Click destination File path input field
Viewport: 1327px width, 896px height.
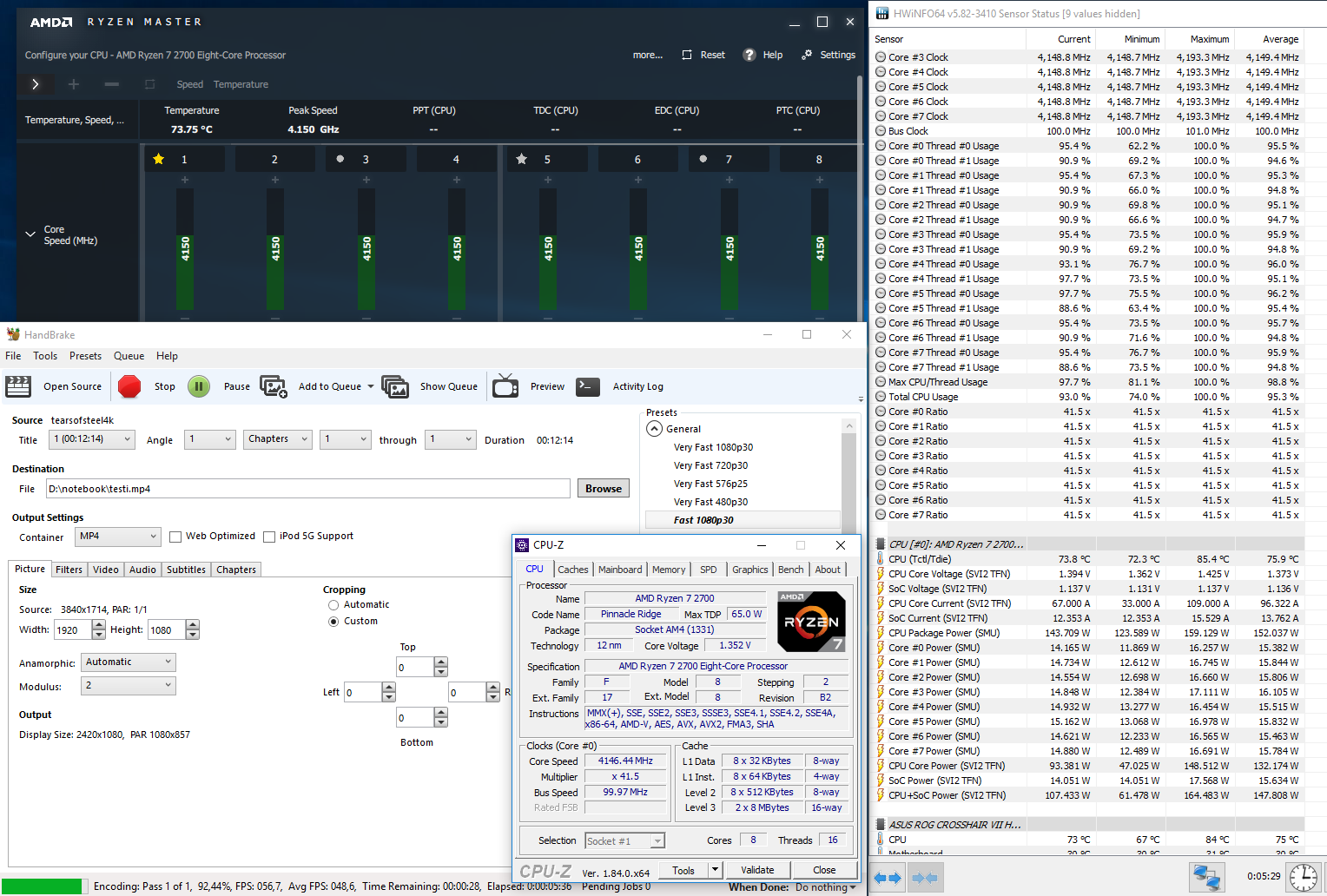[x=308, y=489]
